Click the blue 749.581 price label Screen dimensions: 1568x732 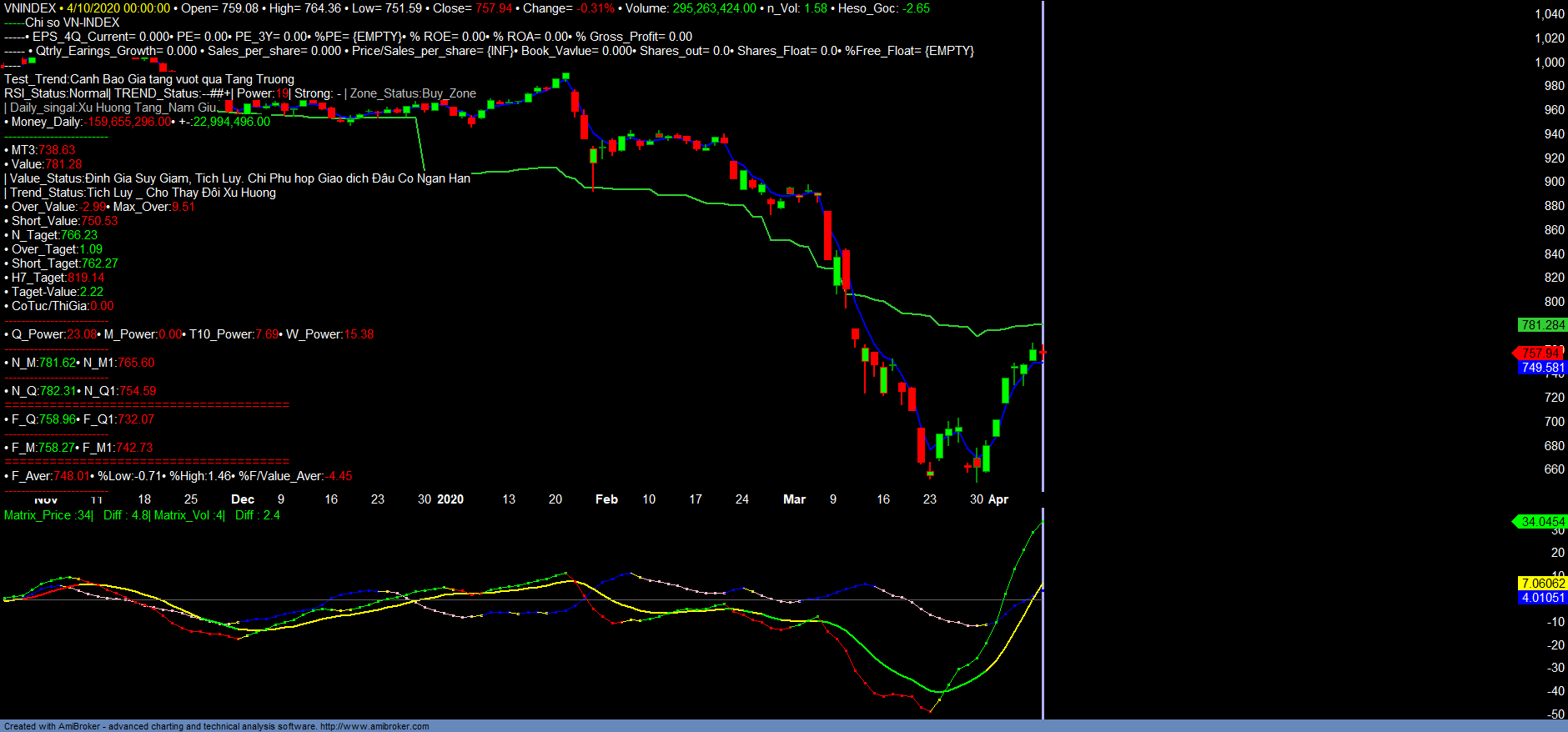(1542, 368)
